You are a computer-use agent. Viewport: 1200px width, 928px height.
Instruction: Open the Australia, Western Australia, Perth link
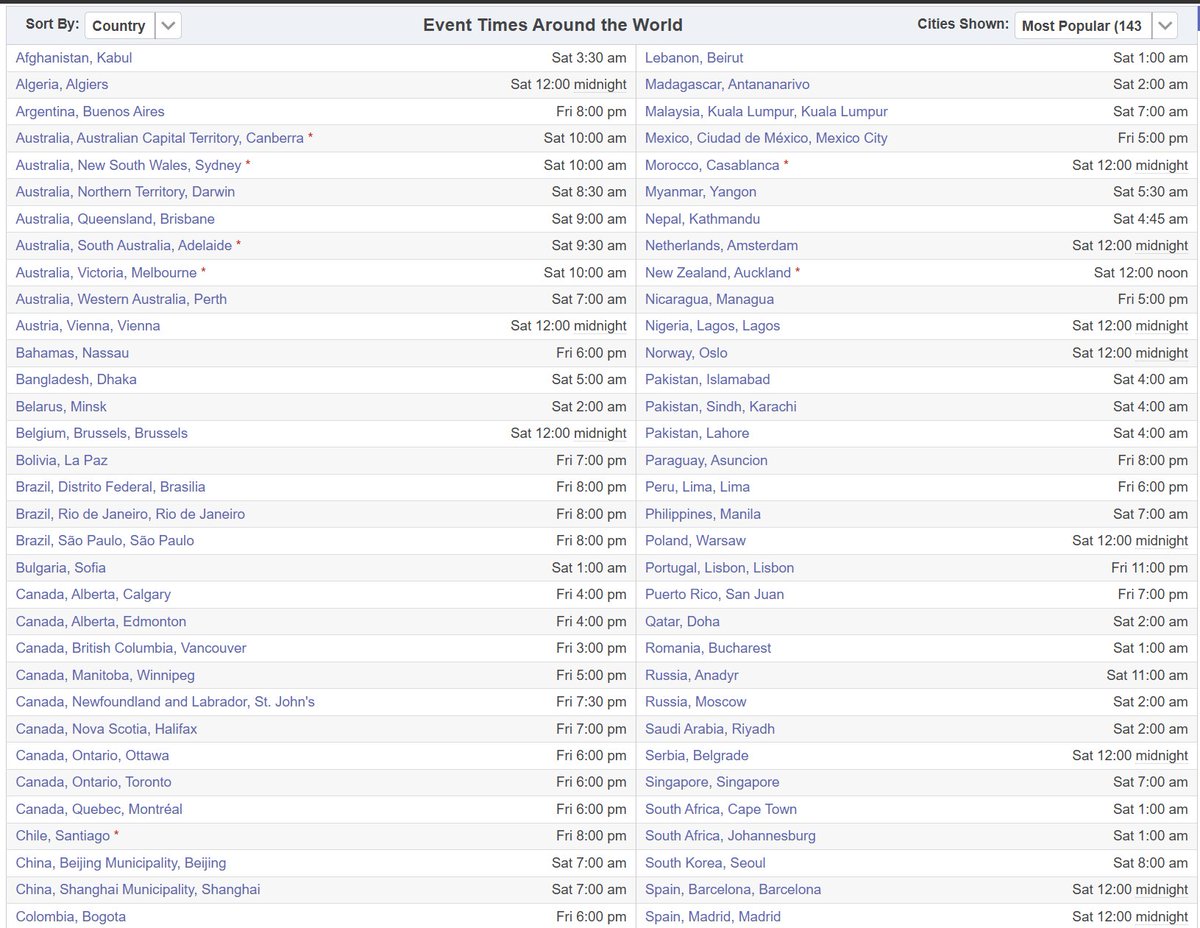click(x=122, y=300)
